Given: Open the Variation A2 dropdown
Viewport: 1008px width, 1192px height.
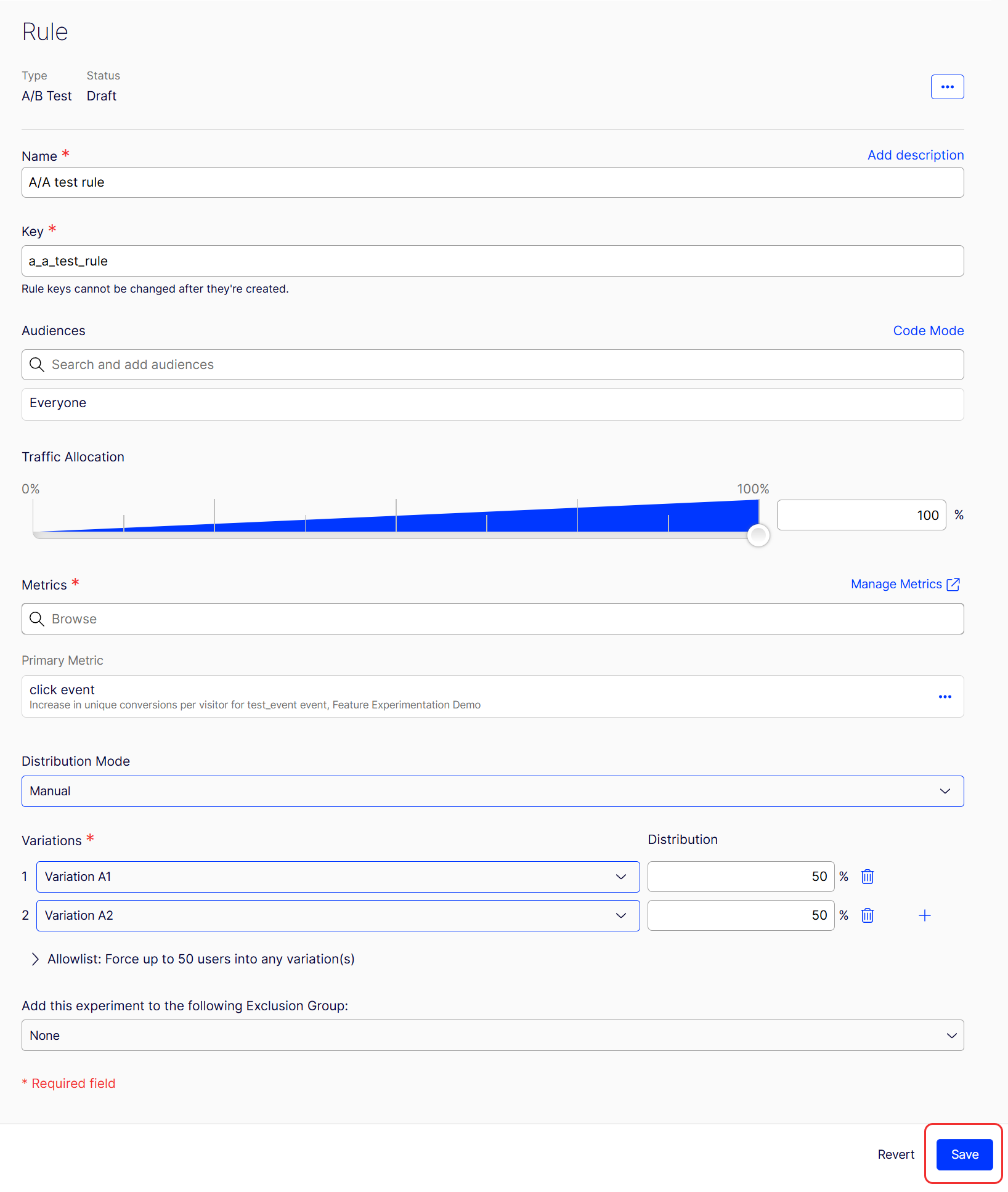Looking at the screenshot, I should coord(338,915).
